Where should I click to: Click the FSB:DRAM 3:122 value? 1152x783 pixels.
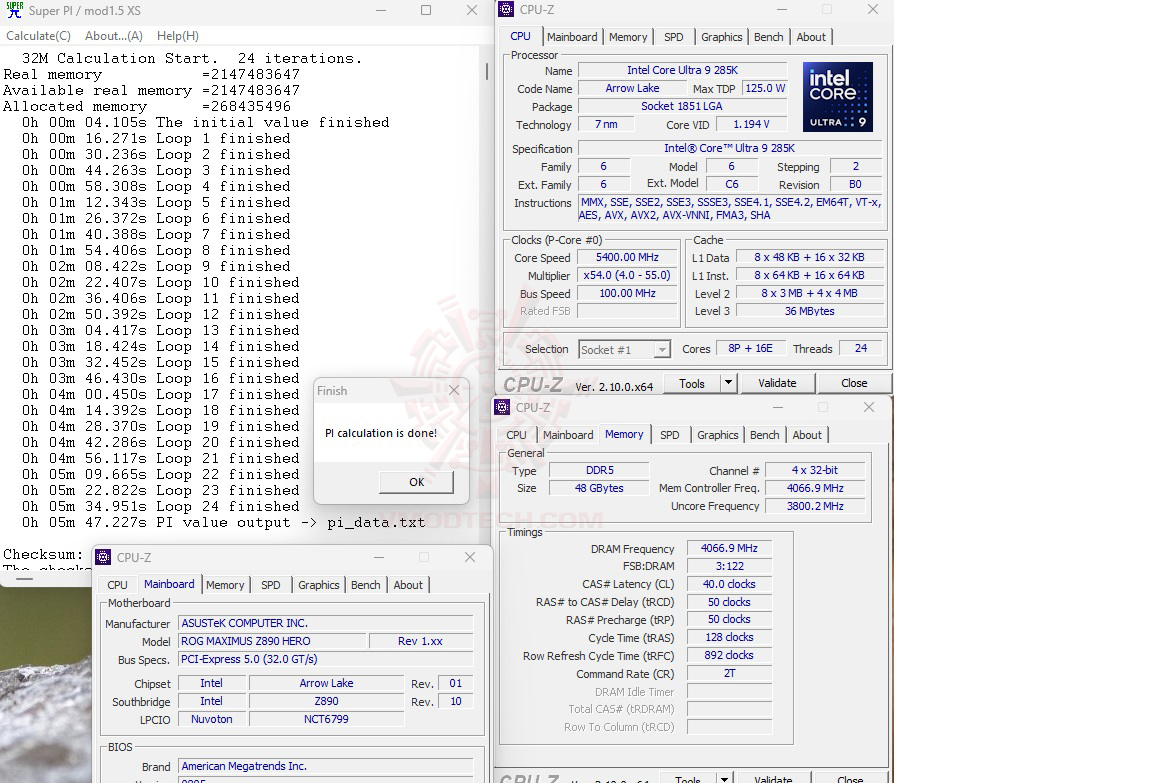729,566
